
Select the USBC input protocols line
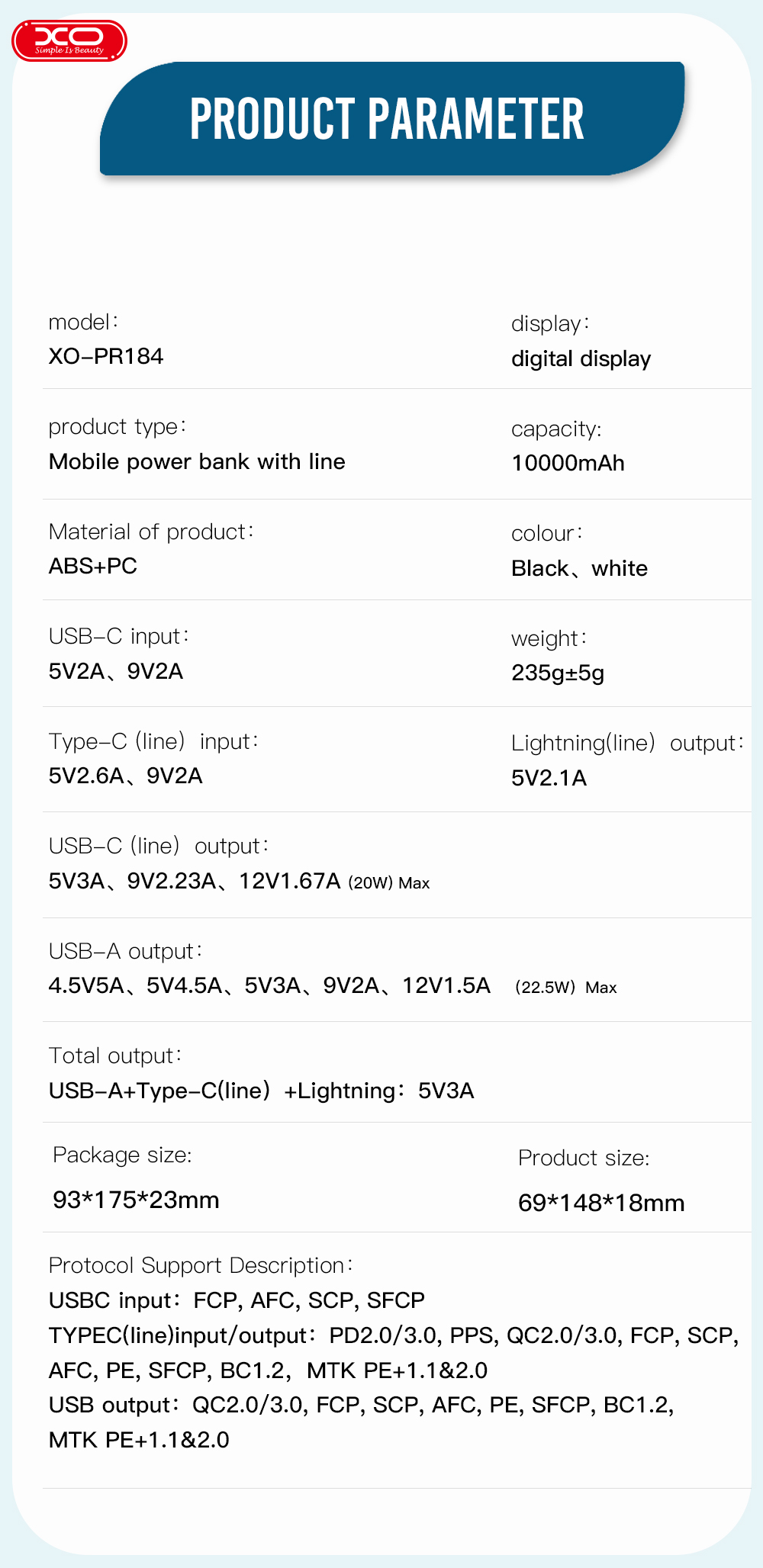coord(237,1300)
